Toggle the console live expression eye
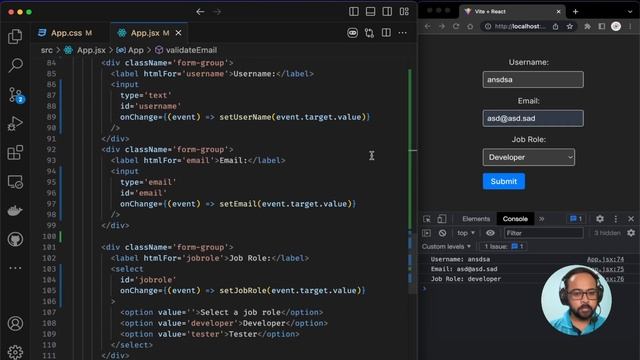 tap(490, 233)
